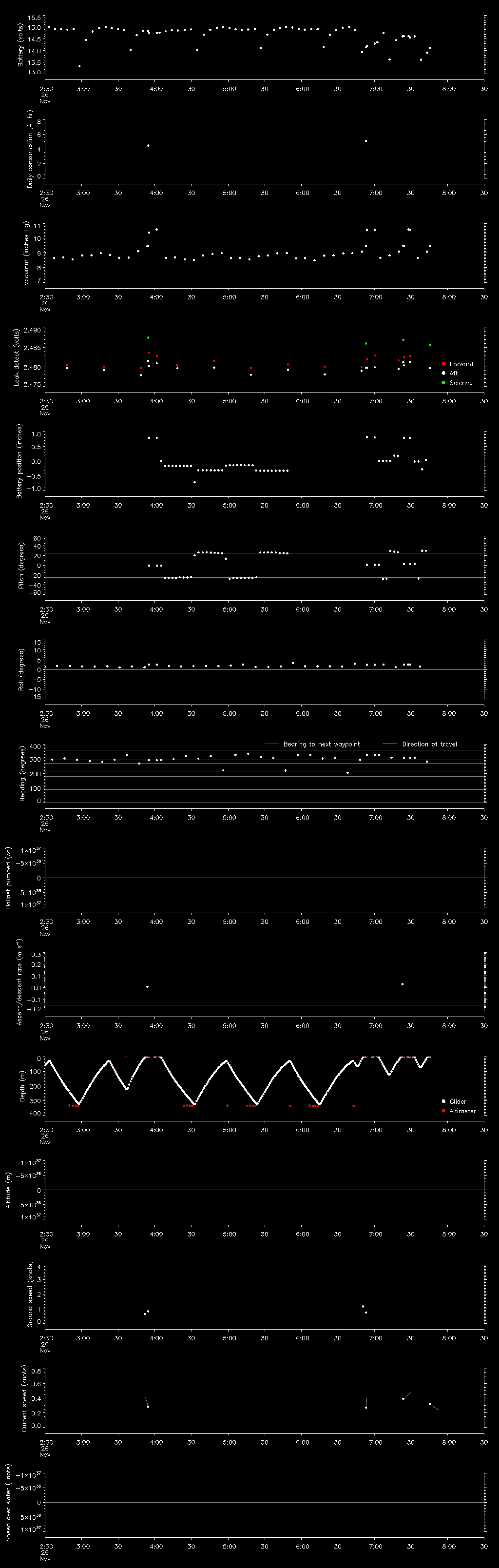Select the Vacuum (inches Hg) axis title
The image size is (499, 1568).
(x=25, y=253)
